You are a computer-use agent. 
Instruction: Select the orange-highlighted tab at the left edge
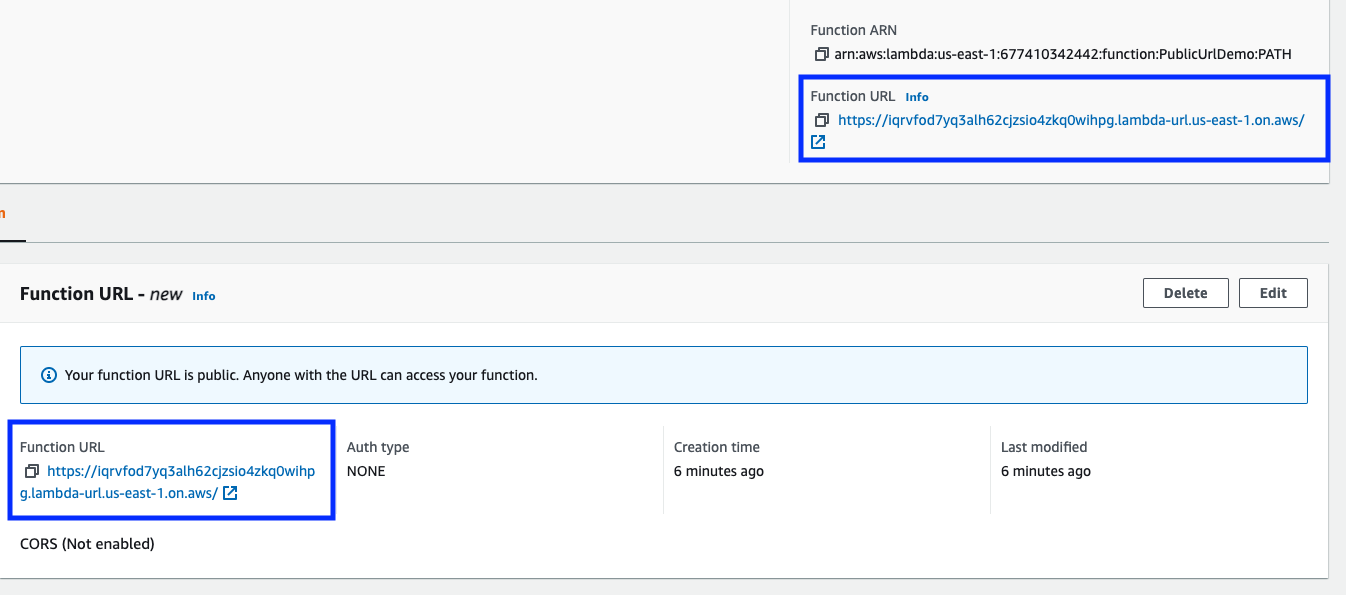pyautogui.click(x=3, y=213)
